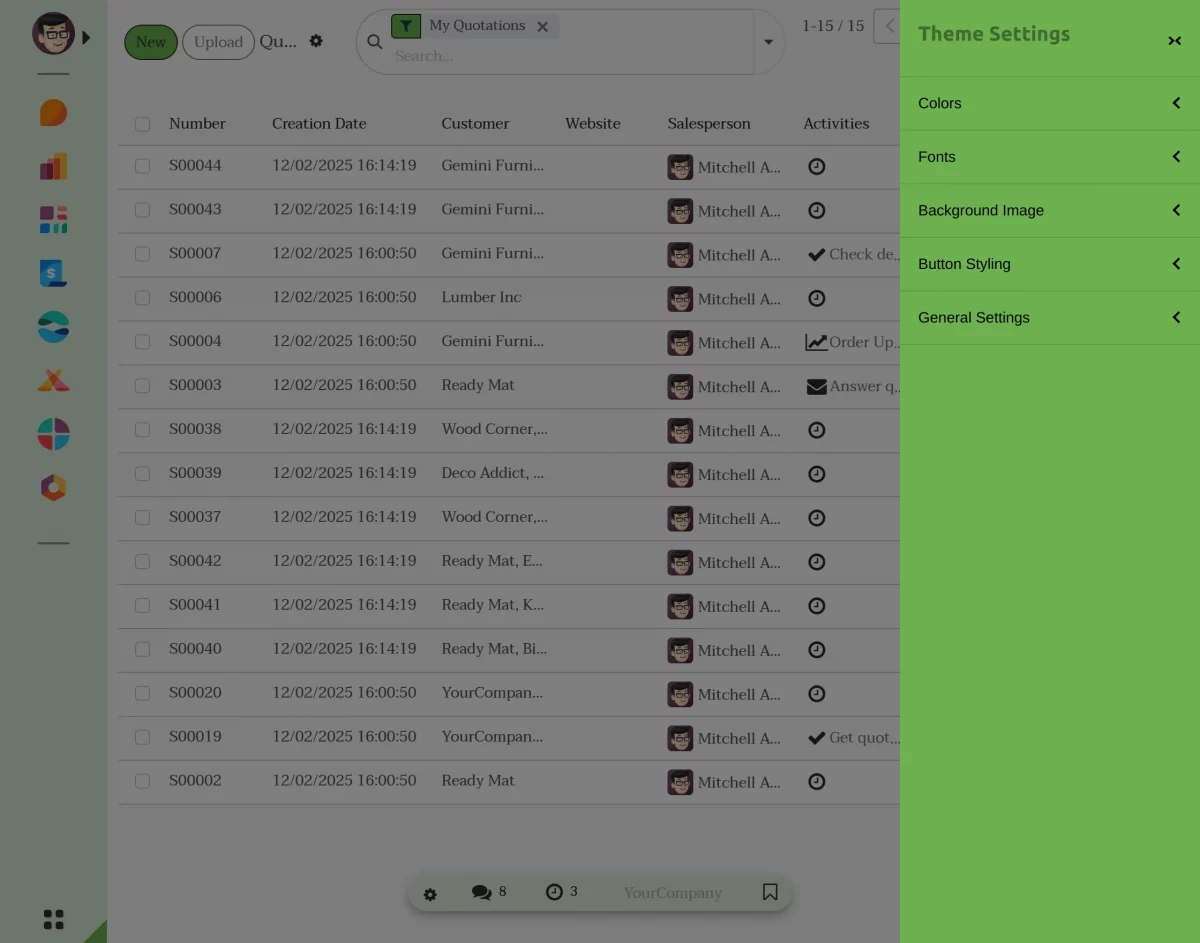Screen dimensions: 1200x943
Task: Open the messages icon showing 8
Action: (x=483, y=891)
